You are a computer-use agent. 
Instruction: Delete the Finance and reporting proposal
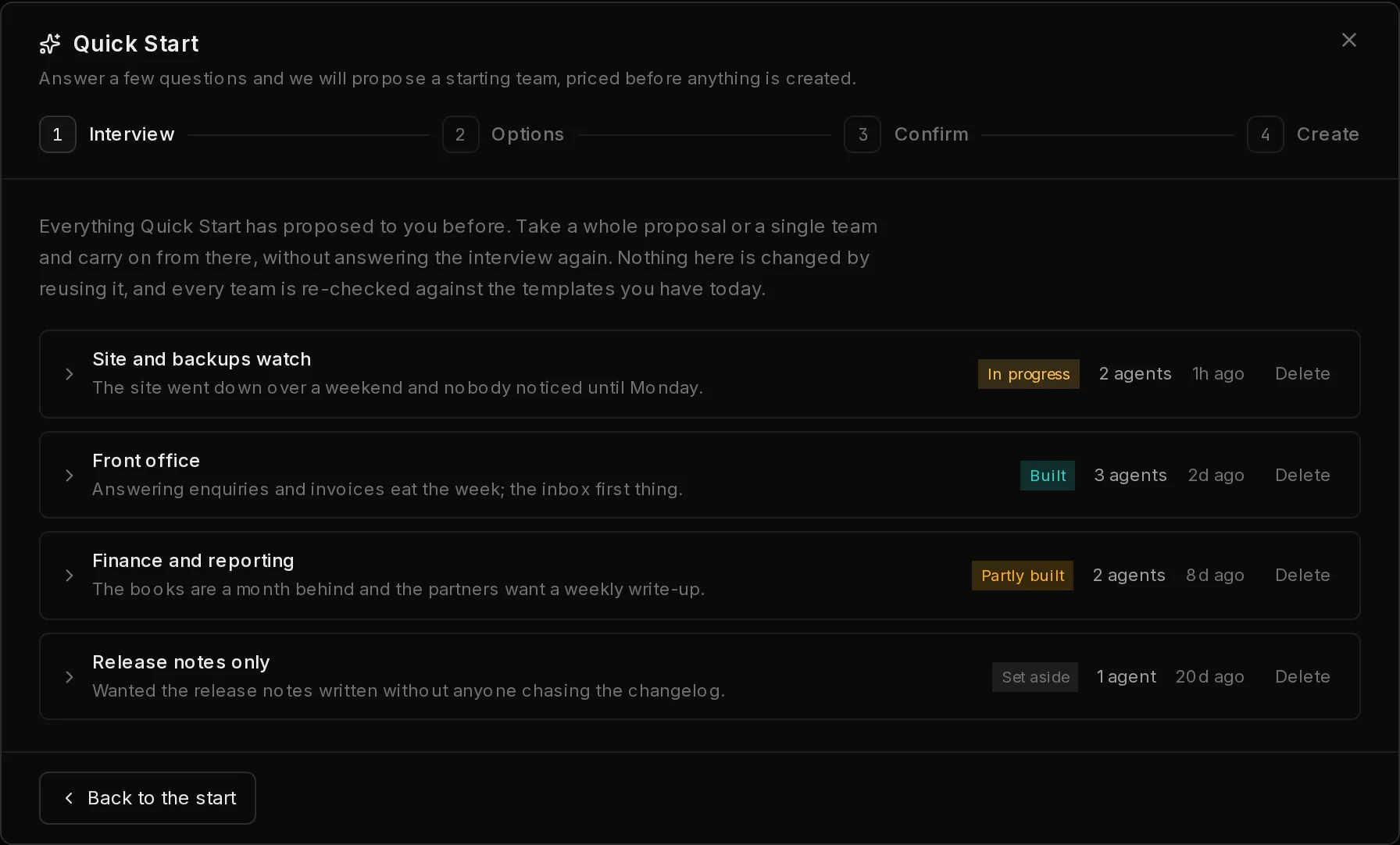pos(1302,576)
